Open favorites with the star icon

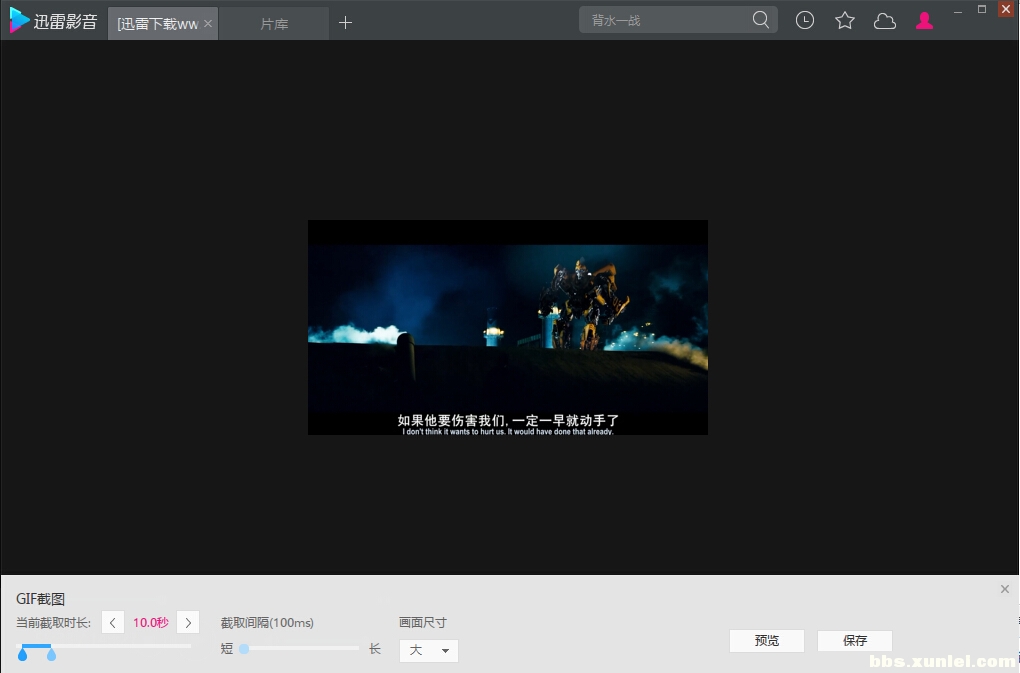click(844, 20)
